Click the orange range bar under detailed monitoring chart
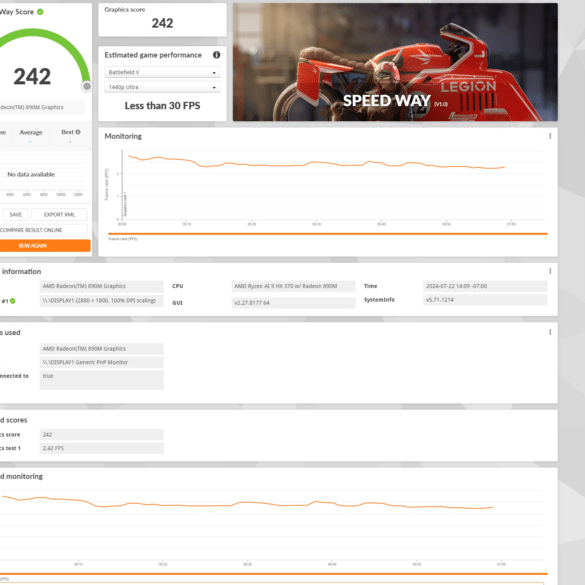Viewport: 585px width, 585px height. (274, 574)
